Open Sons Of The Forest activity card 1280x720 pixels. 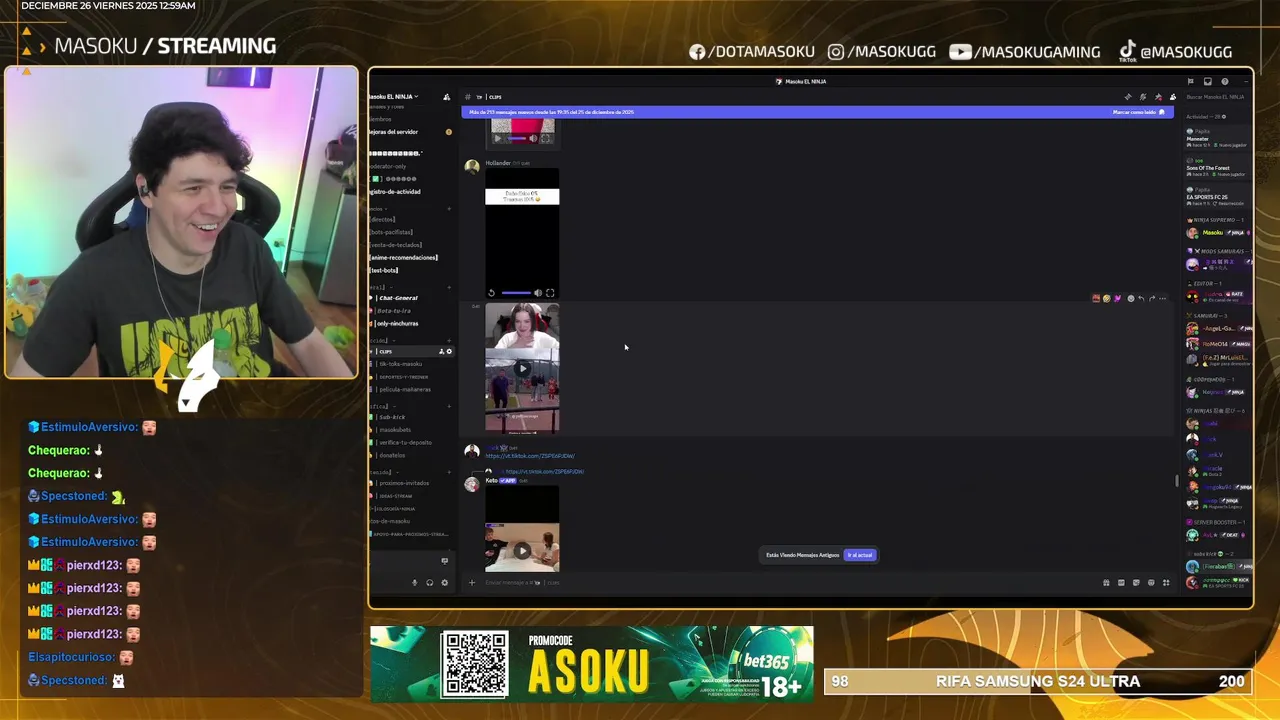click(1216, 170)
